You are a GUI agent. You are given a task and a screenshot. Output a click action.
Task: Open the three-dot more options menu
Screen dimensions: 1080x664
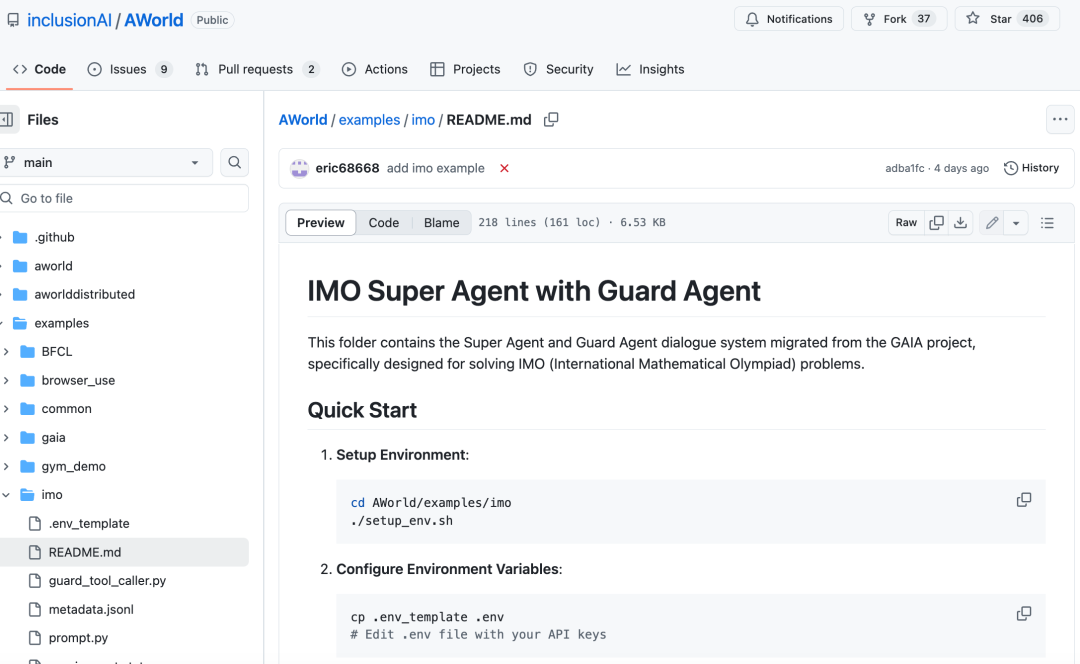(x=1060, y=120)
